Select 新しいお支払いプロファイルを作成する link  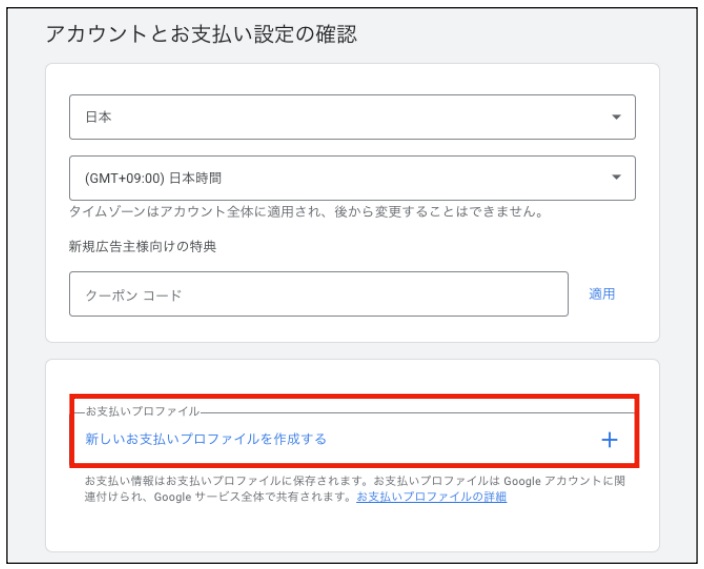(x=206, y=439)
